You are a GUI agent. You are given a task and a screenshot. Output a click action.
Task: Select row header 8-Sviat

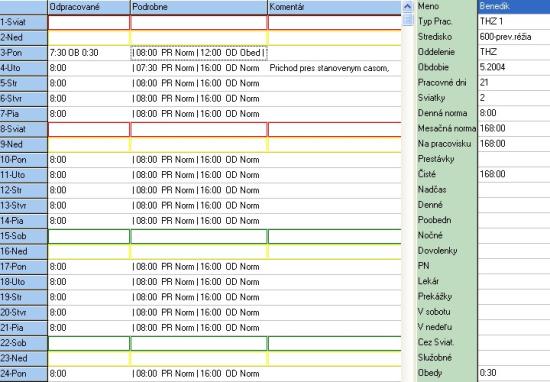(x=24, y=129)
